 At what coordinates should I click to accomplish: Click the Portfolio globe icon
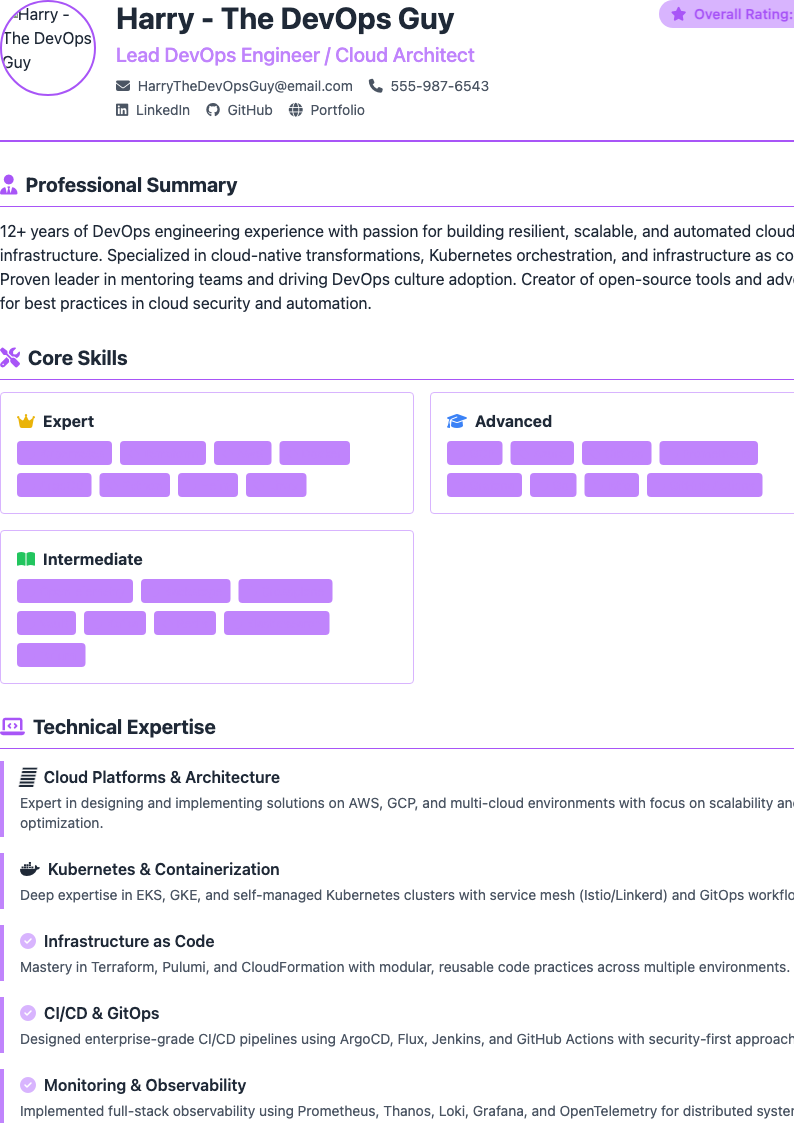coord(296,110)
